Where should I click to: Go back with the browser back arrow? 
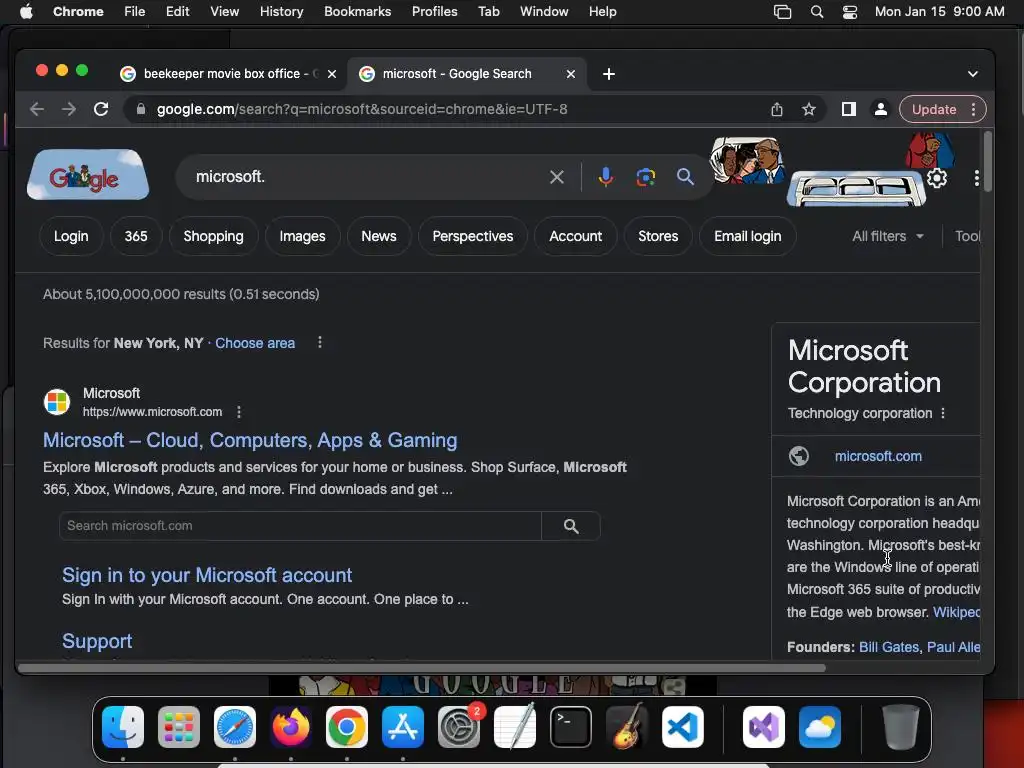point(37,109)
